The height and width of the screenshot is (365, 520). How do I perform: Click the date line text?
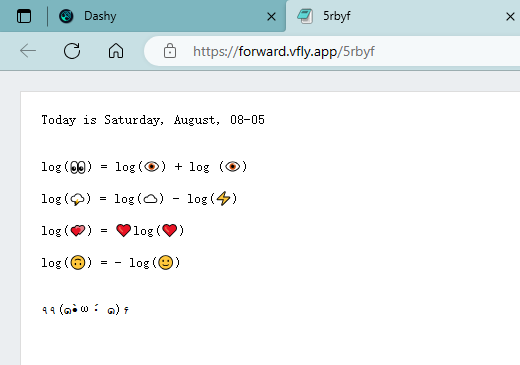(153, 120)
